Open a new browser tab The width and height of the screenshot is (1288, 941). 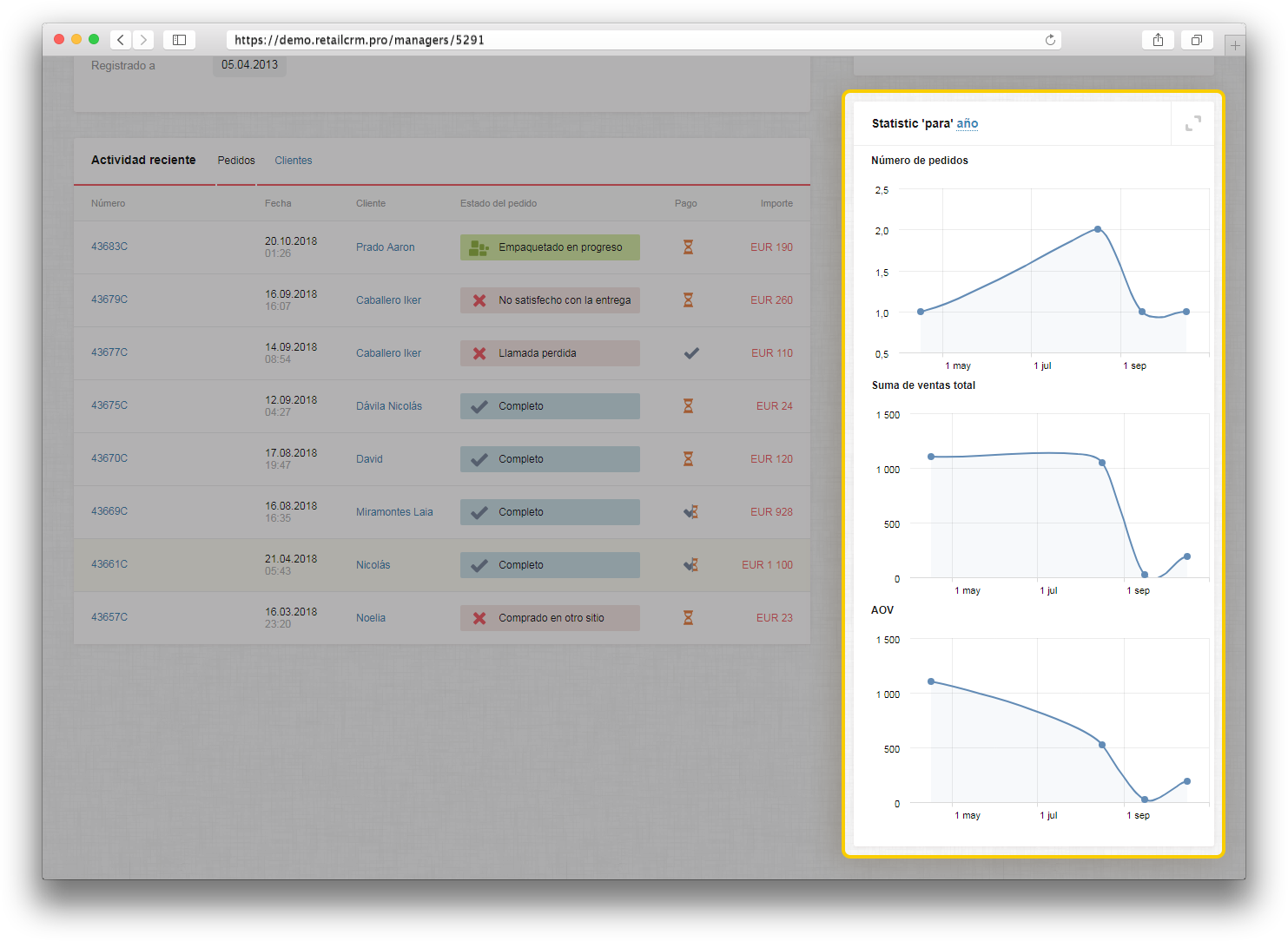(x=1235, y=45)
